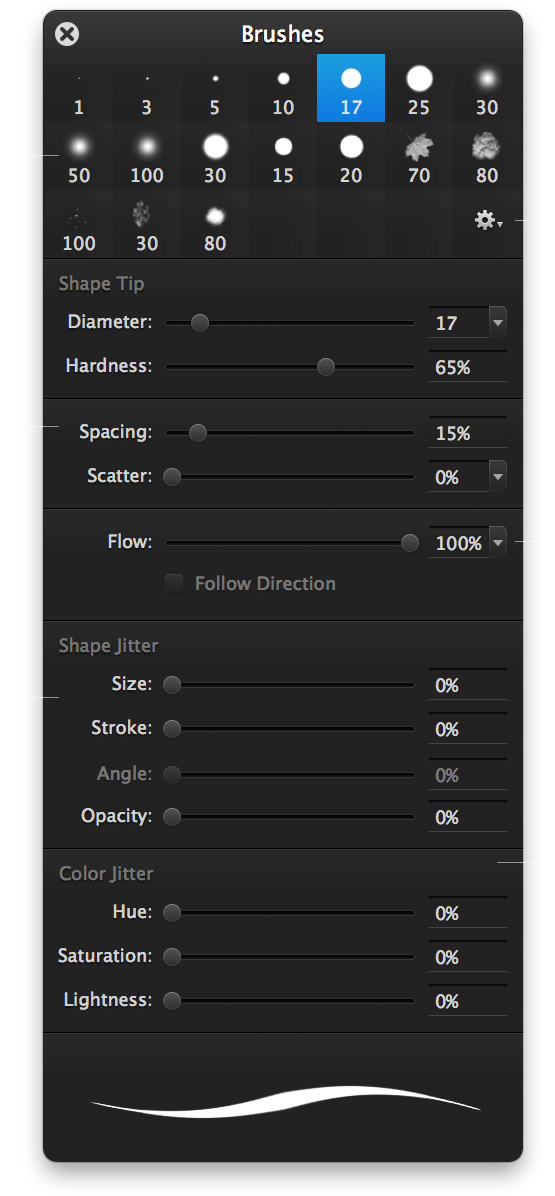Click the Hardness 65% input field
The image size is (555, 1196).
pos(467,367)
